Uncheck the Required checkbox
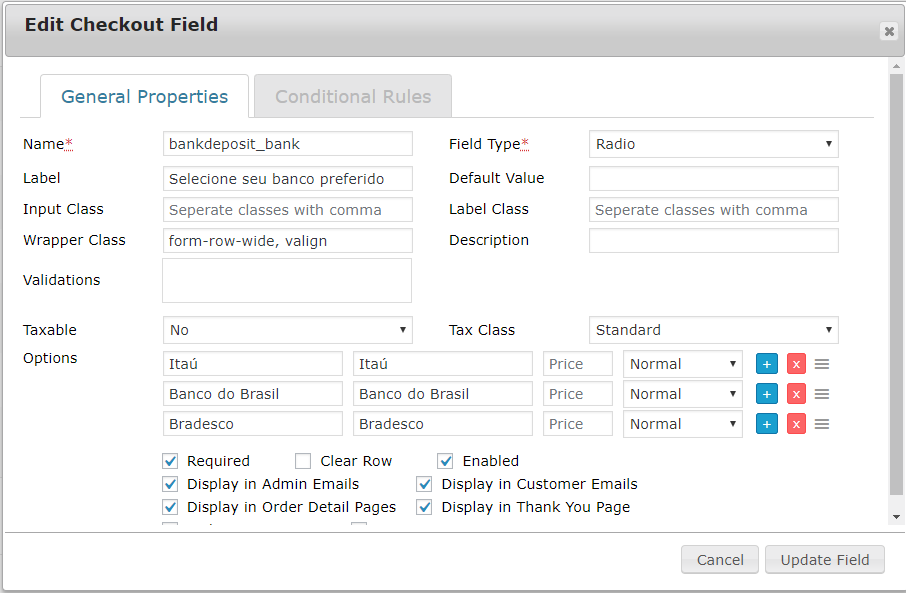The height and width of the screenshot is (593, 906). coord(170,461)
